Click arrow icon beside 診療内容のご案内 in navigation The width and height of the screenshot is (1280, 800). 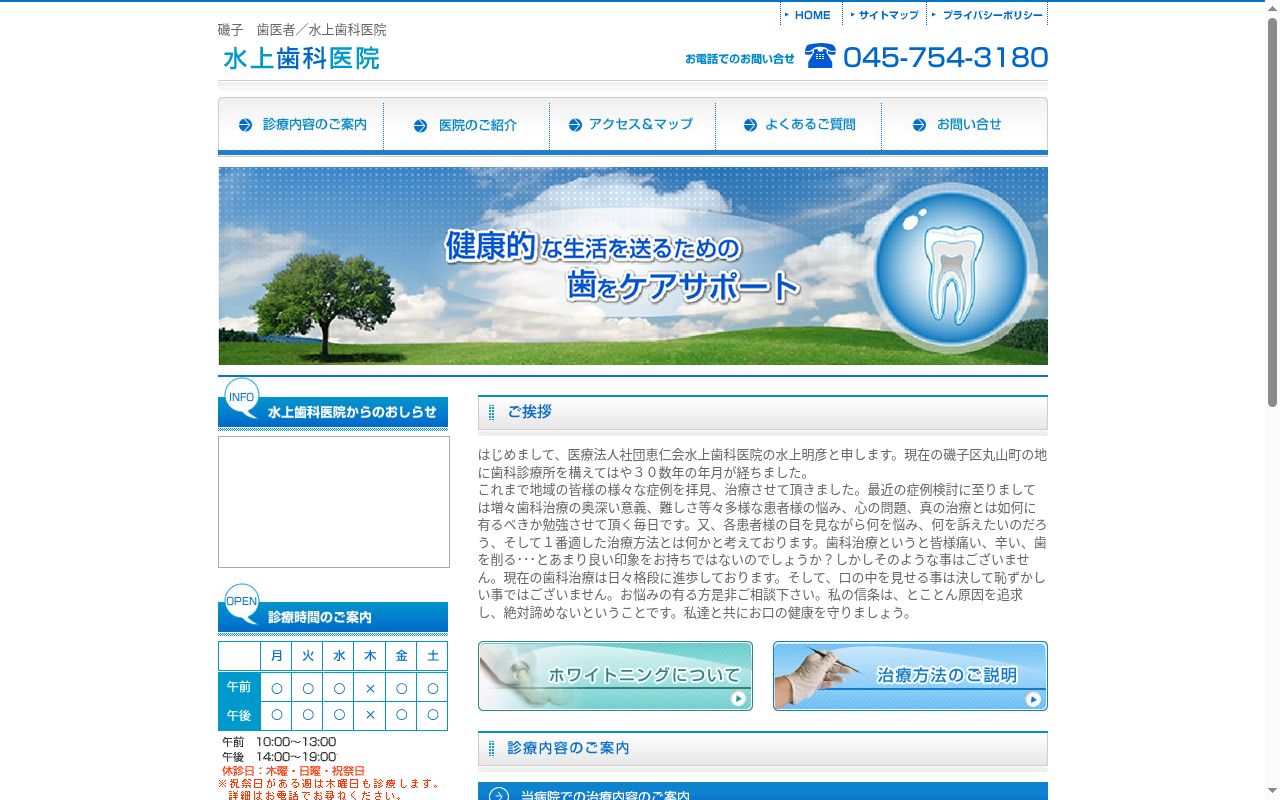point(246,125)
